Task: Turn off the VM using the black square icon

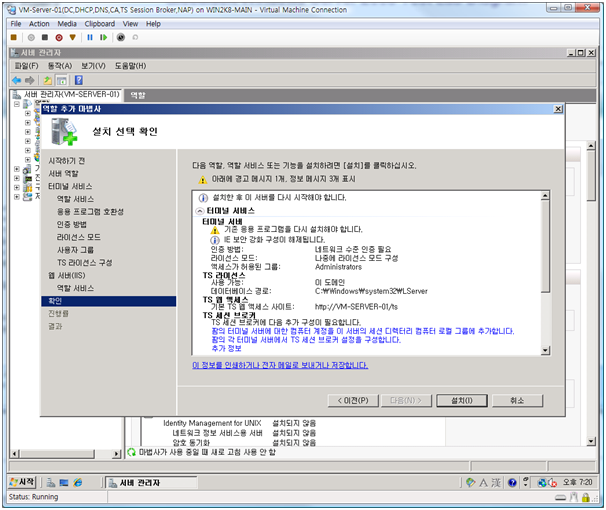Action: click(45, 37)
